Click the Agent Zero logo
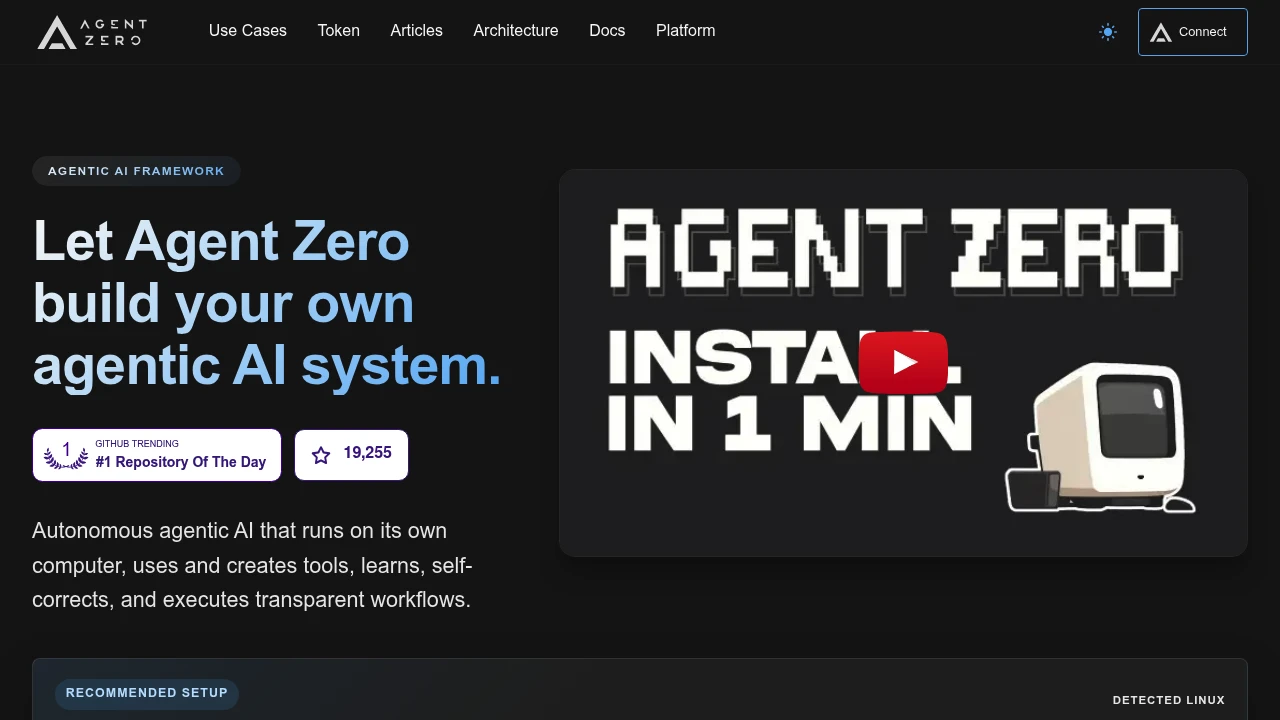Screen dimensions: 1280x720 pyautogui.click(x=92, y=32)
